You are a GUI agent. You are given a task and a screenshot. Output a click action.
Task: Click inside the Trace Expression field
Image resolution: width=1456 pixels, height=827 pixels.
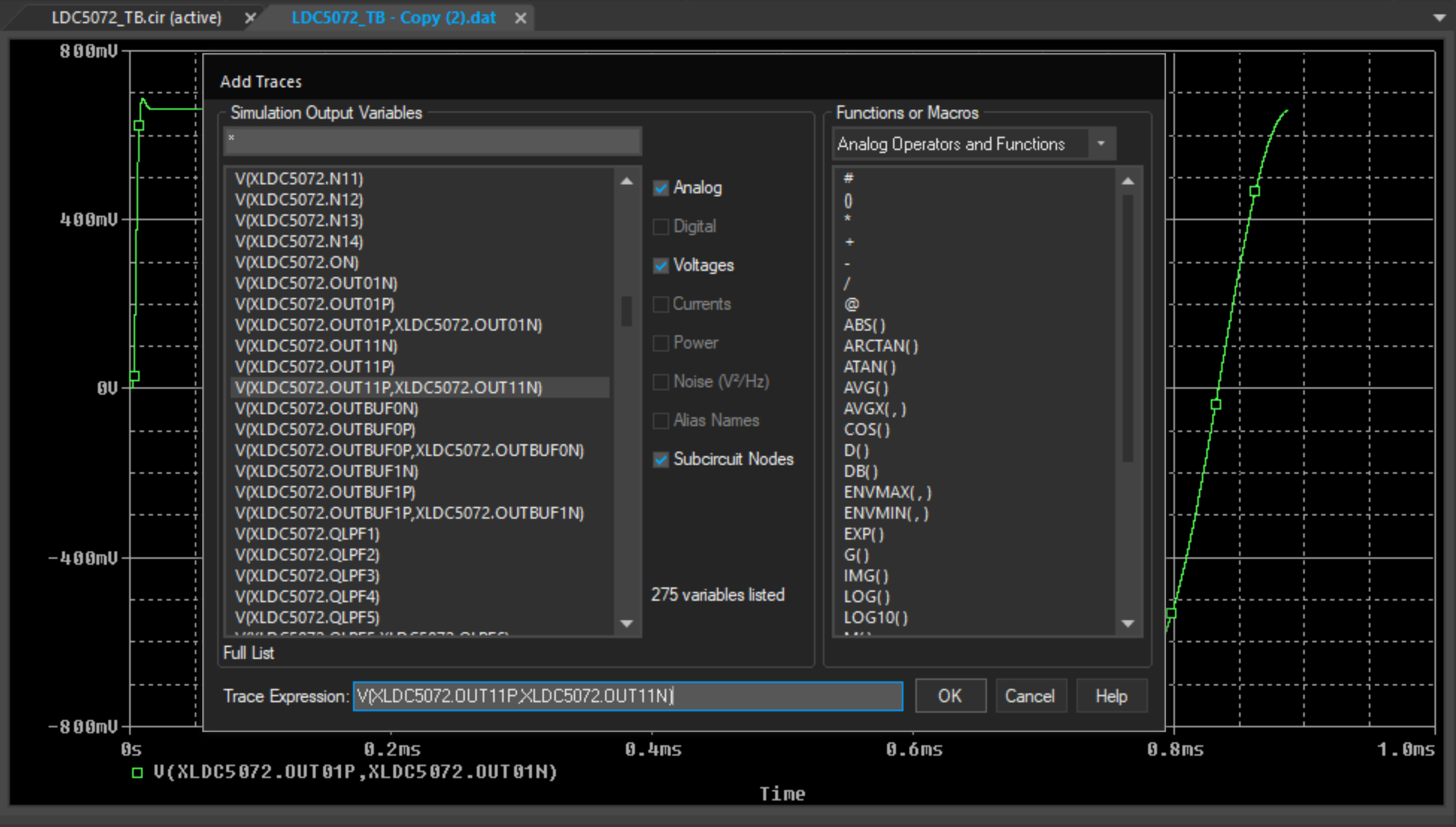(x=628, y=696)
